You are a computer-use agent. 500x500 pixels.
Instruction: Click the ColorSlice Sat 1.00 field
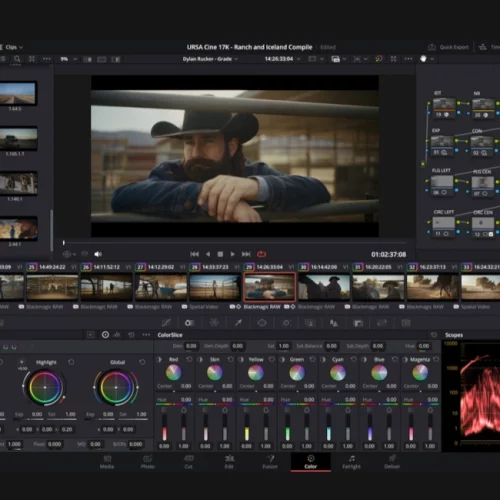pyautogui.click(x=284, y=346)
